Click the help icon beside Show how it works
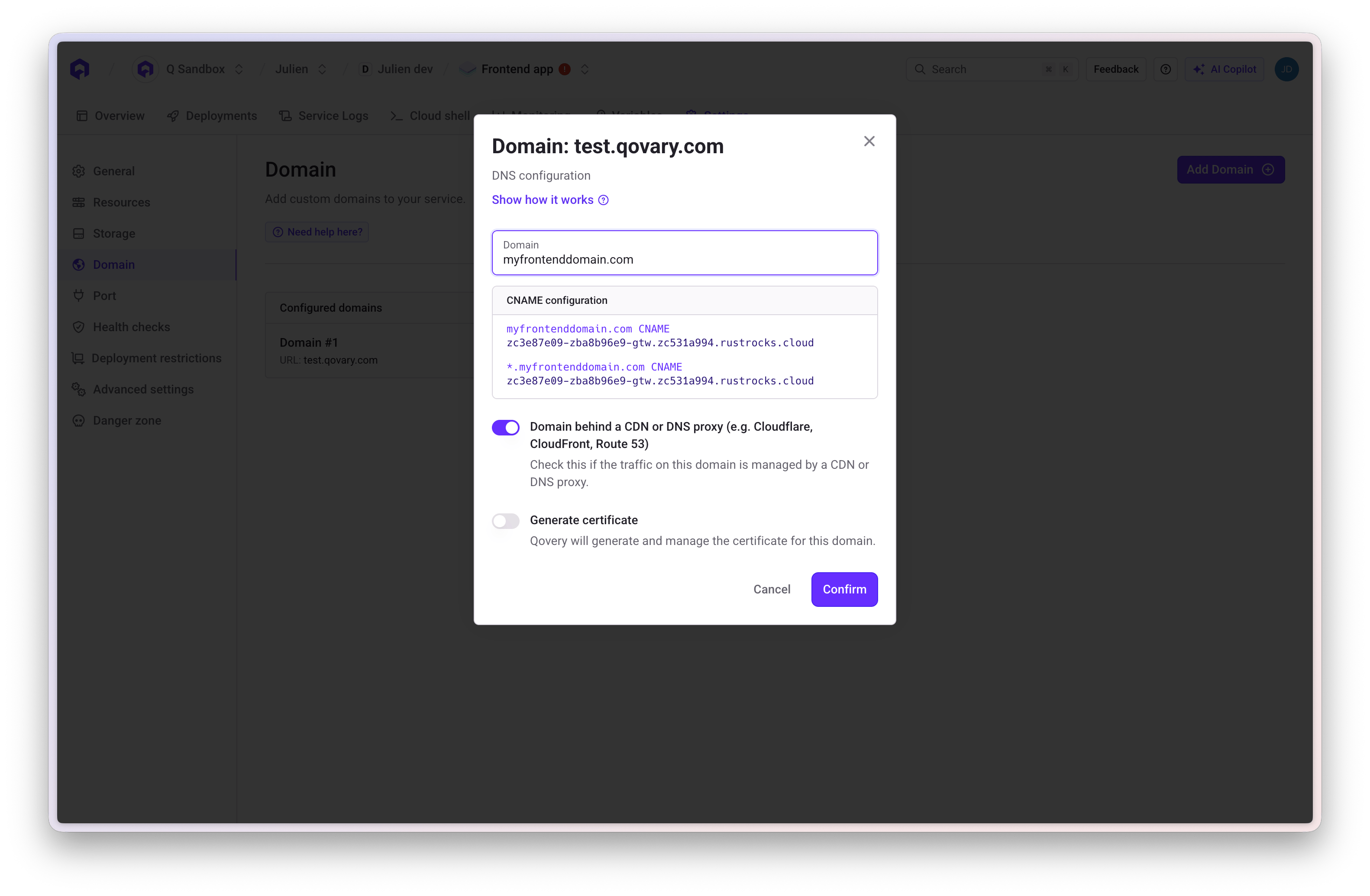This screenshot has width=1370, height=896. click(x=603, y=200)
